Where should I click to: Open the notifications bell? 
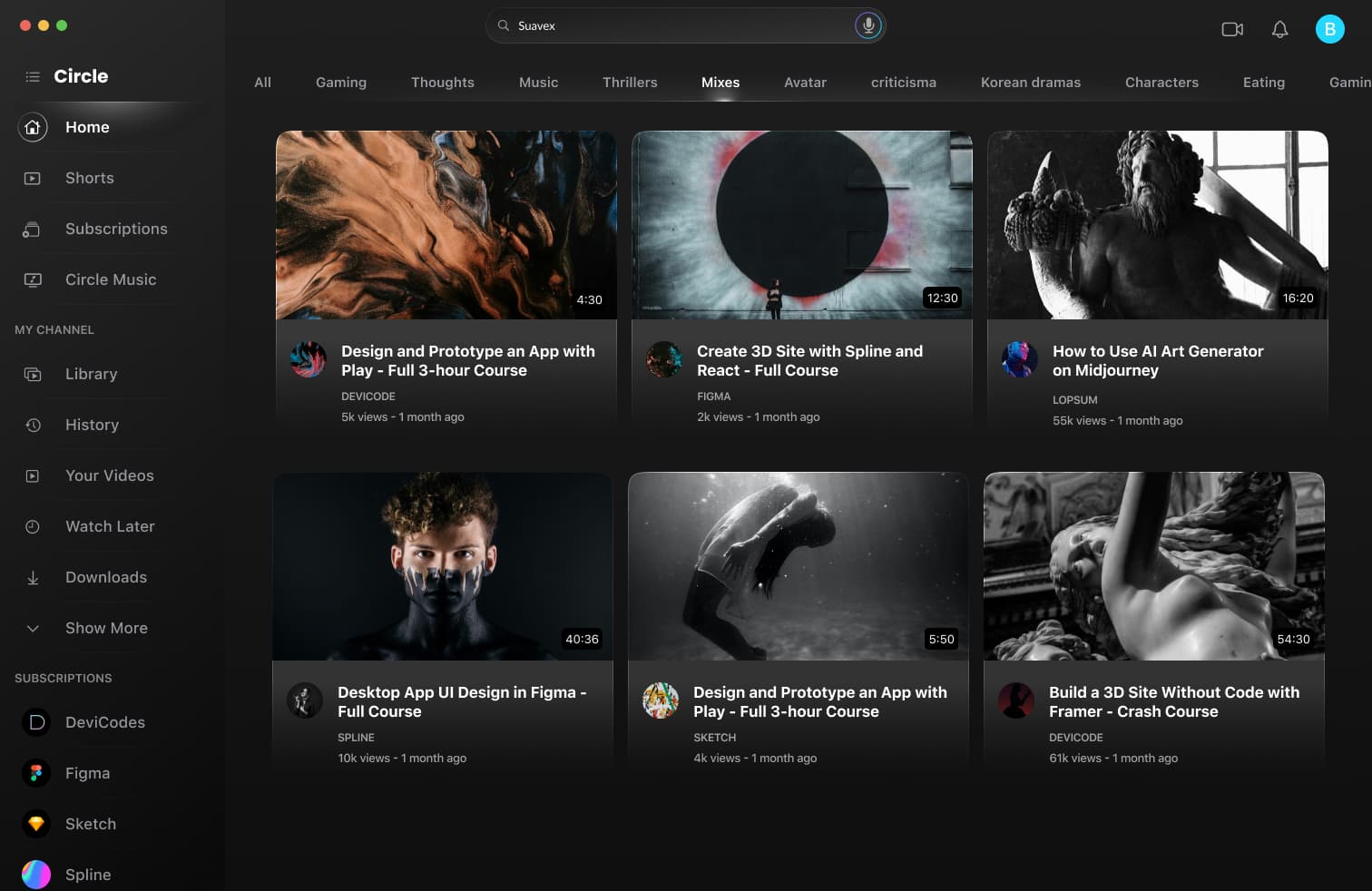1279,29
